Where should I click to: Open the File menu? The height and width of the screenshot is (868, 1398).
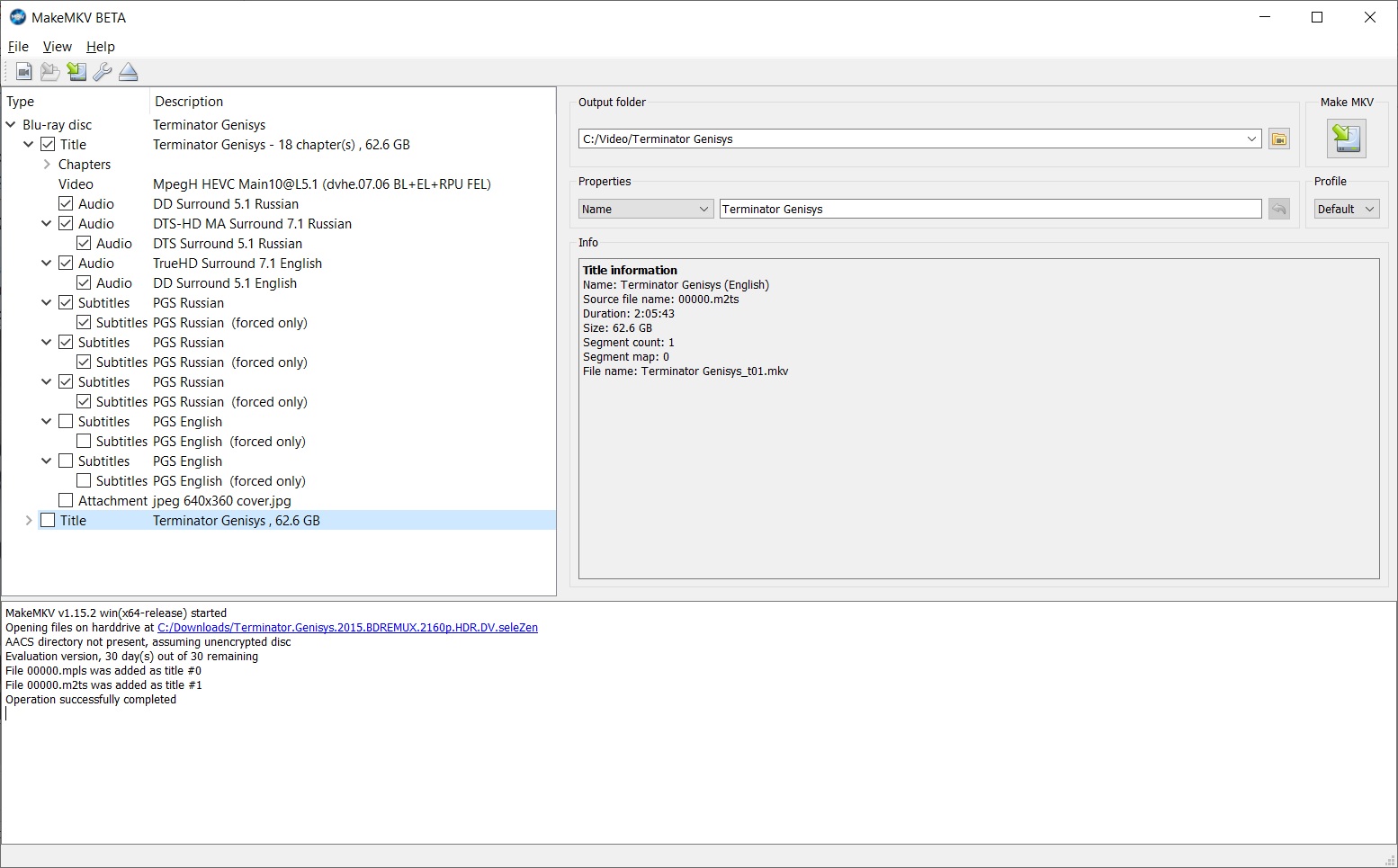(18, 47)
